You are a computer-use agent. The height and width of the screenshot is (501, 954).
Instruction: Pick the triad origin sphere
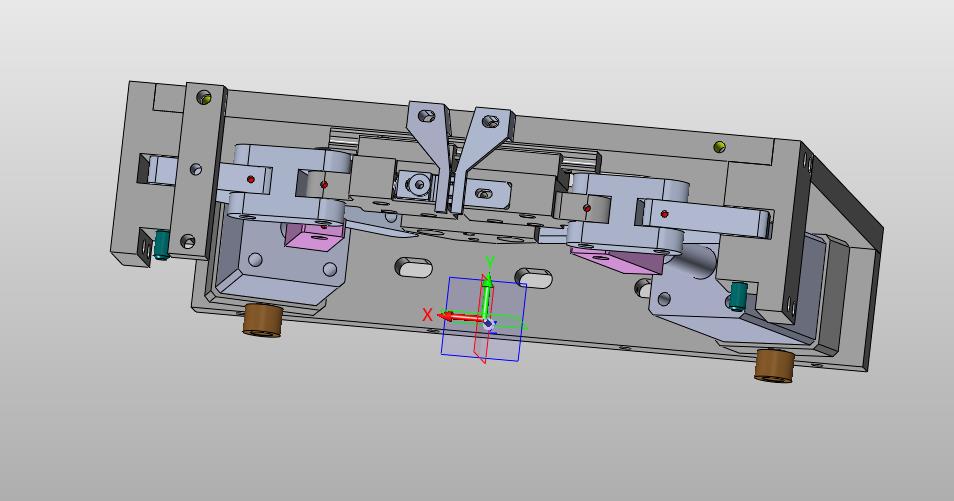click(x=488, y=323)
